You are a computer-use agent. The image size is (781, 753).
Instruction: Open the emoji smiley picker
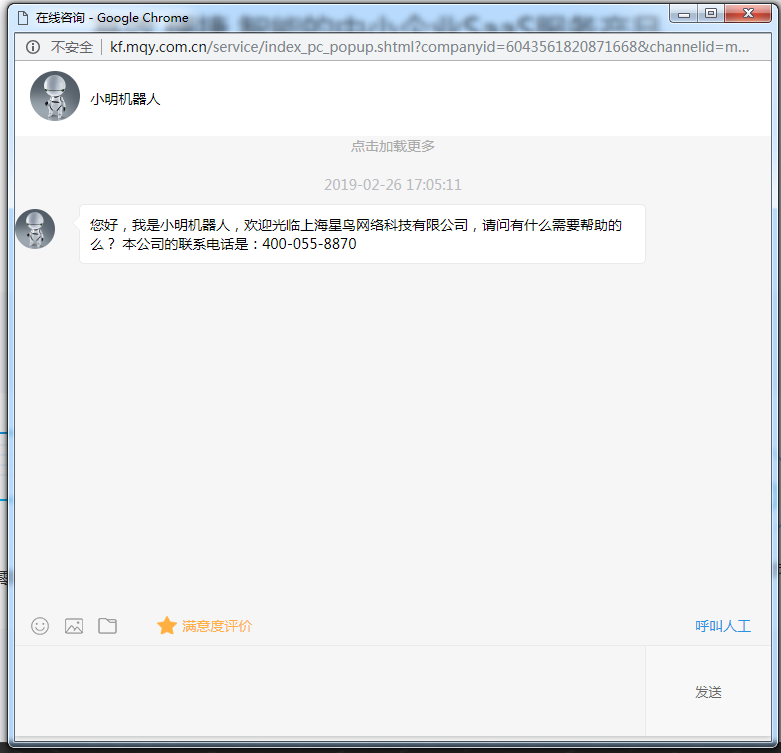pyautogui.click(x=40, y=626)
